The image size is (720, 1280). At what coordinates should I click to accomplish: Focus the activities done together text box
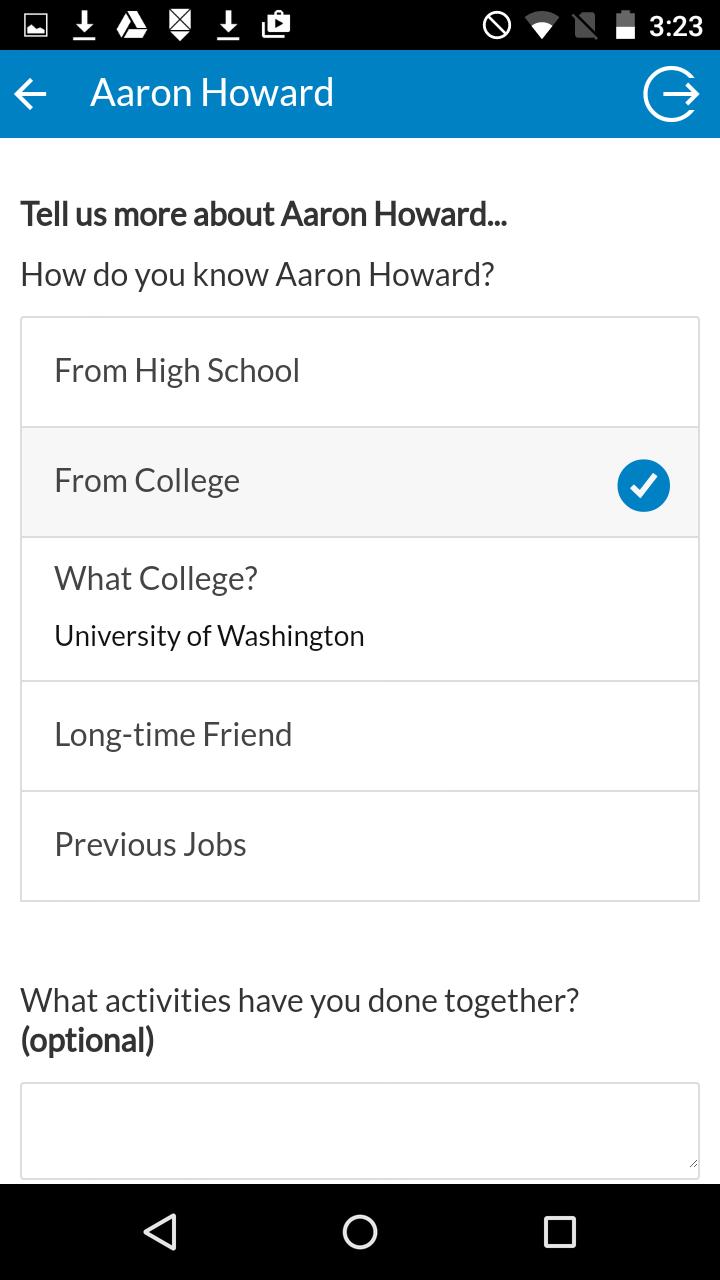360,1130
